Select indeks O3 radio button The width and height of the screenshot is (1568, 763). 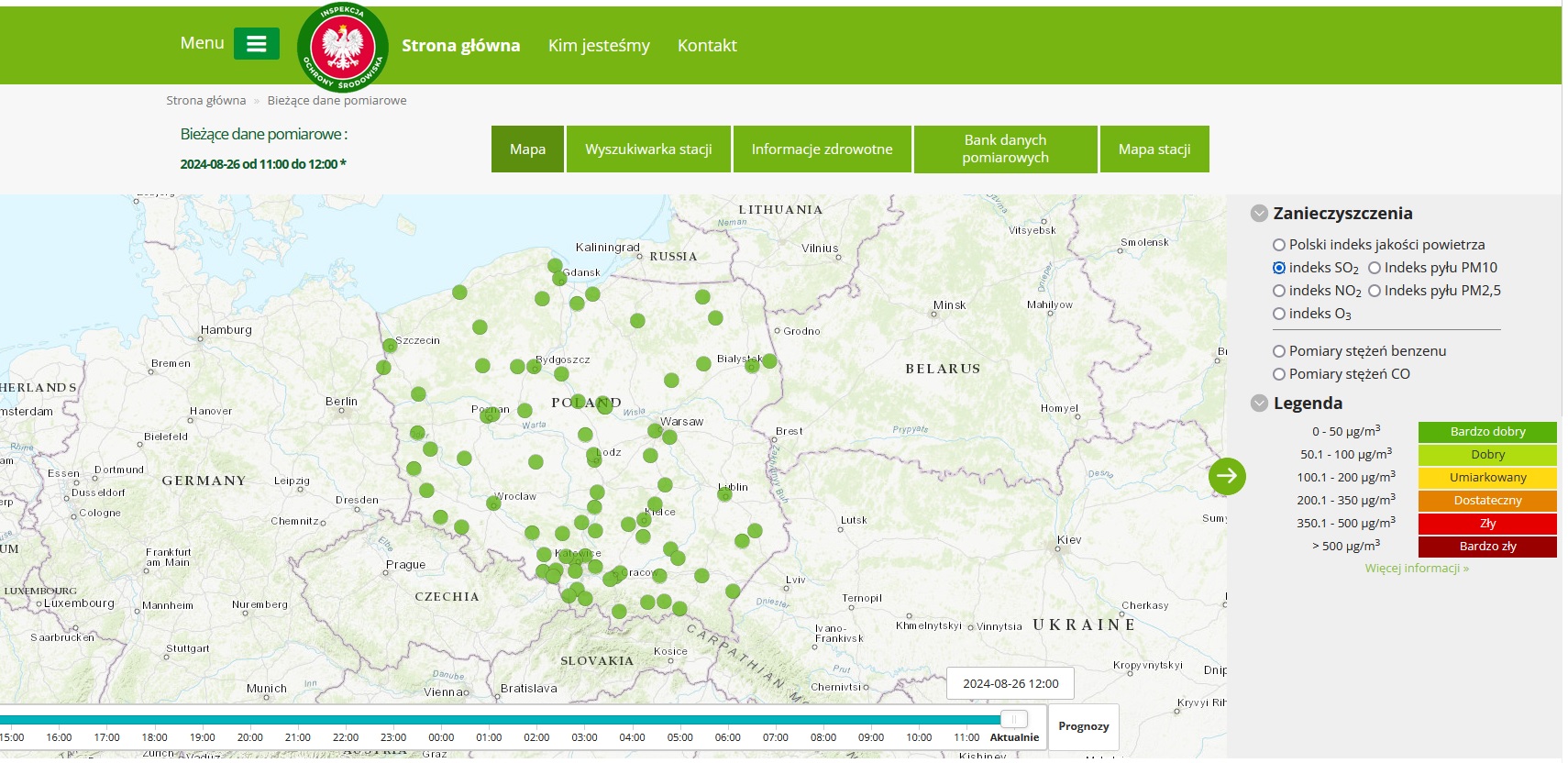point(1279,314)
